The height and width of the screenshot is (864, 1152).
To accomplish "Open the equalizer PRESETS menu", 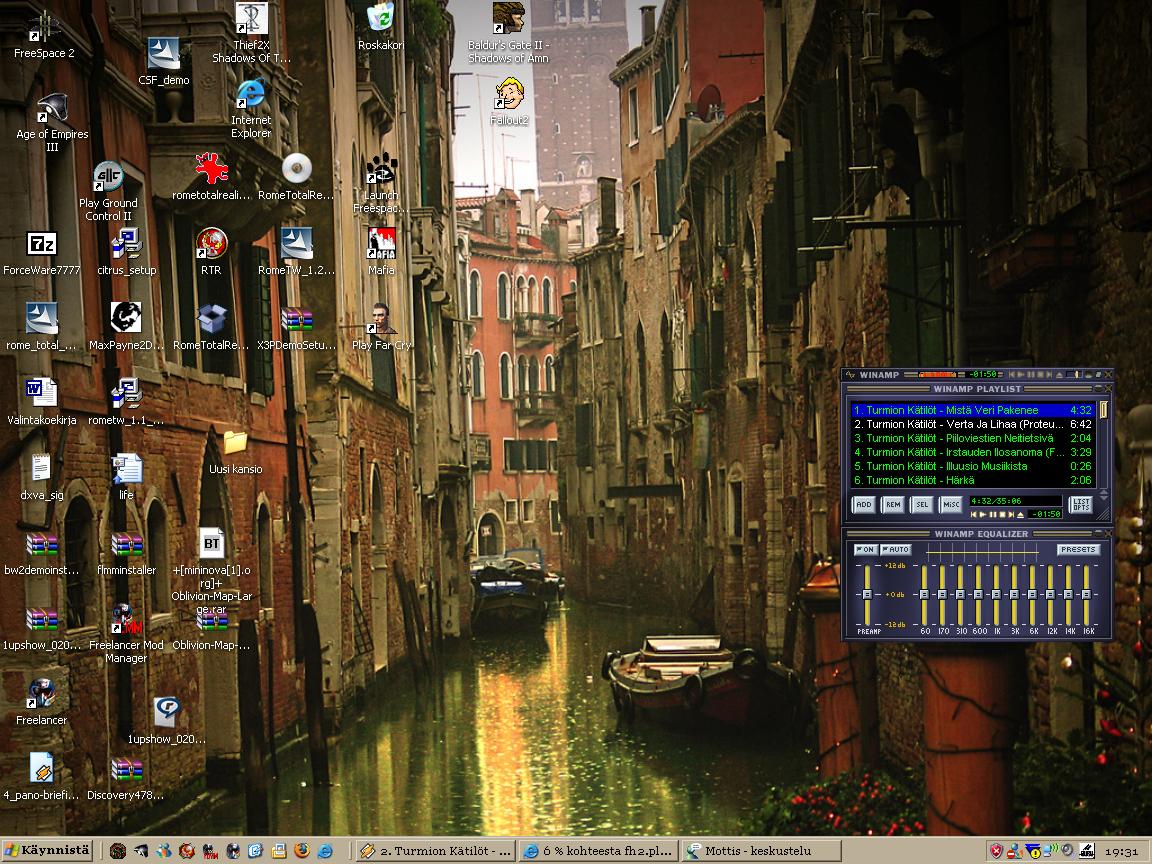I will pyautogui.click(x=1079, y=550).
